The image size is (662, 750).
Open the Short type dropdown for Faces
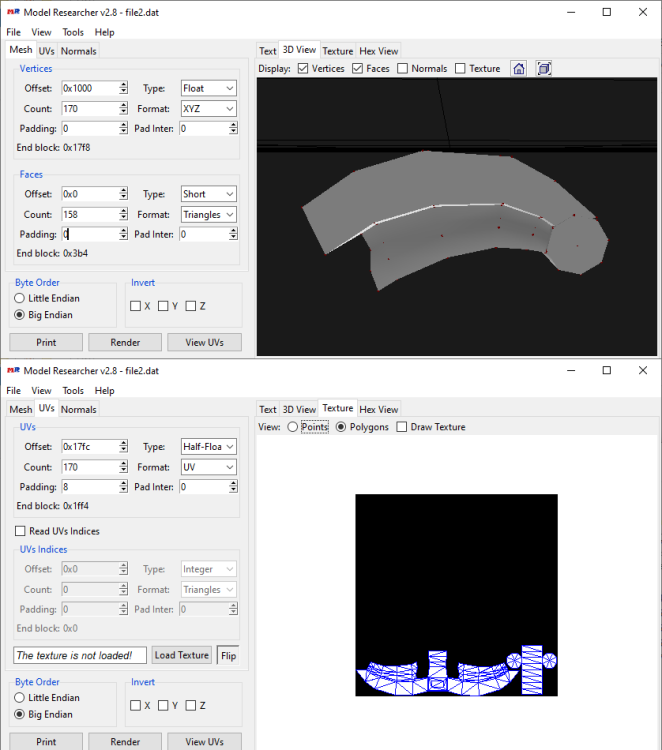pos(208,194)
